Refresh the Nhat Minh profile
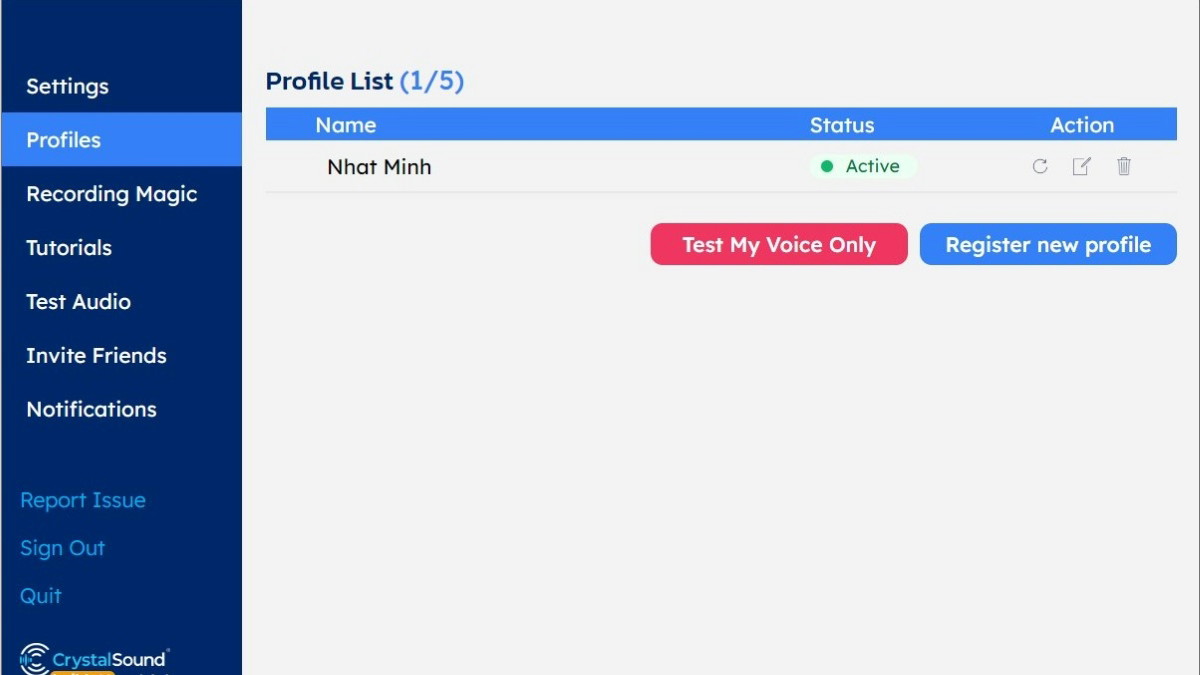This screenshot has width=1200, height=675. (1040, 166)
